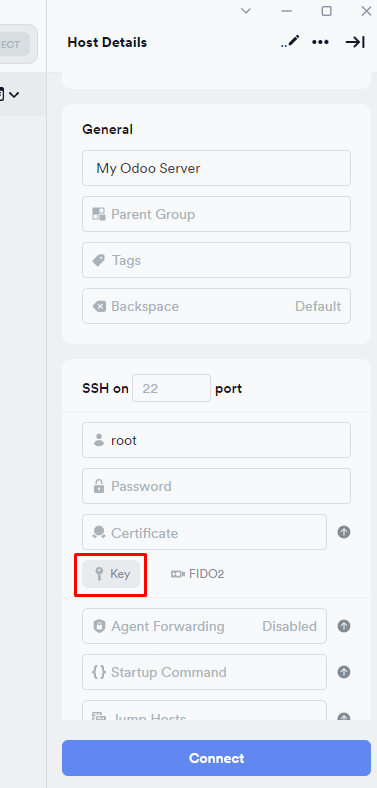Open the title bar chevron dropdown menu

(x=246, y=11)
